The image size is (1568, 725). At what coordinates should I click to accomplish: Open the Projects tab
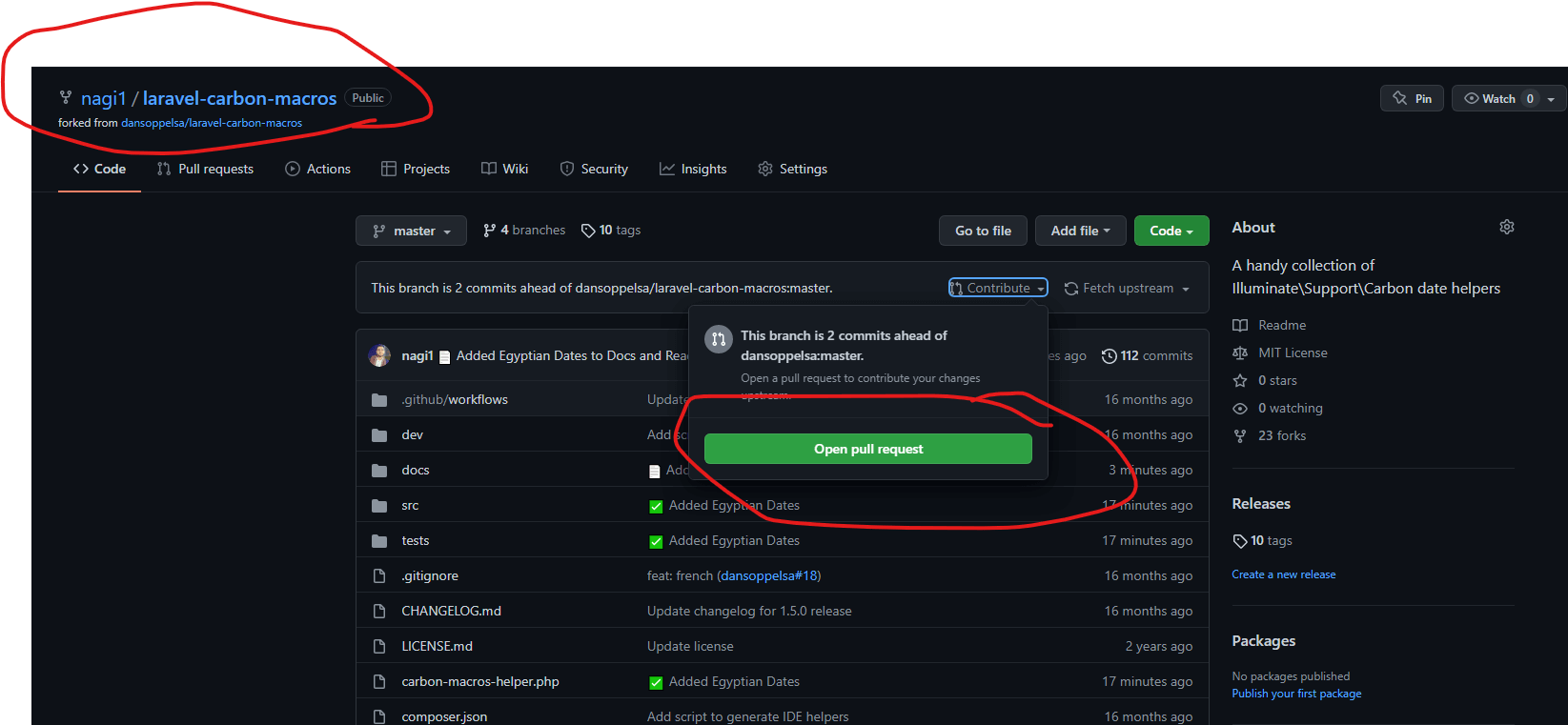416,169
